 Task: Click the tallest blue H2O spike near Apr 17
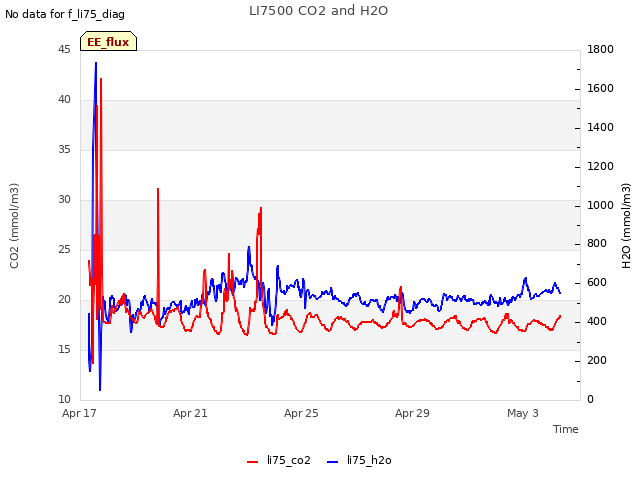[96, 65]
